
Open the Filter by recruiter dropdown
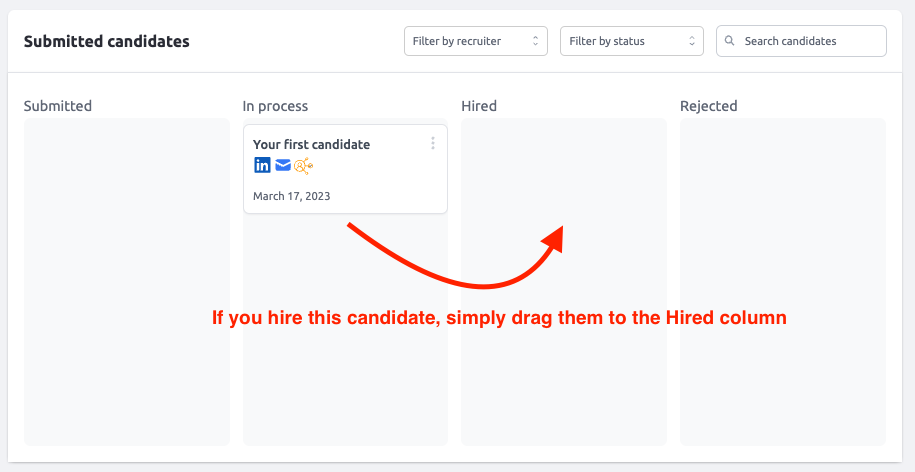click(476, 41)
